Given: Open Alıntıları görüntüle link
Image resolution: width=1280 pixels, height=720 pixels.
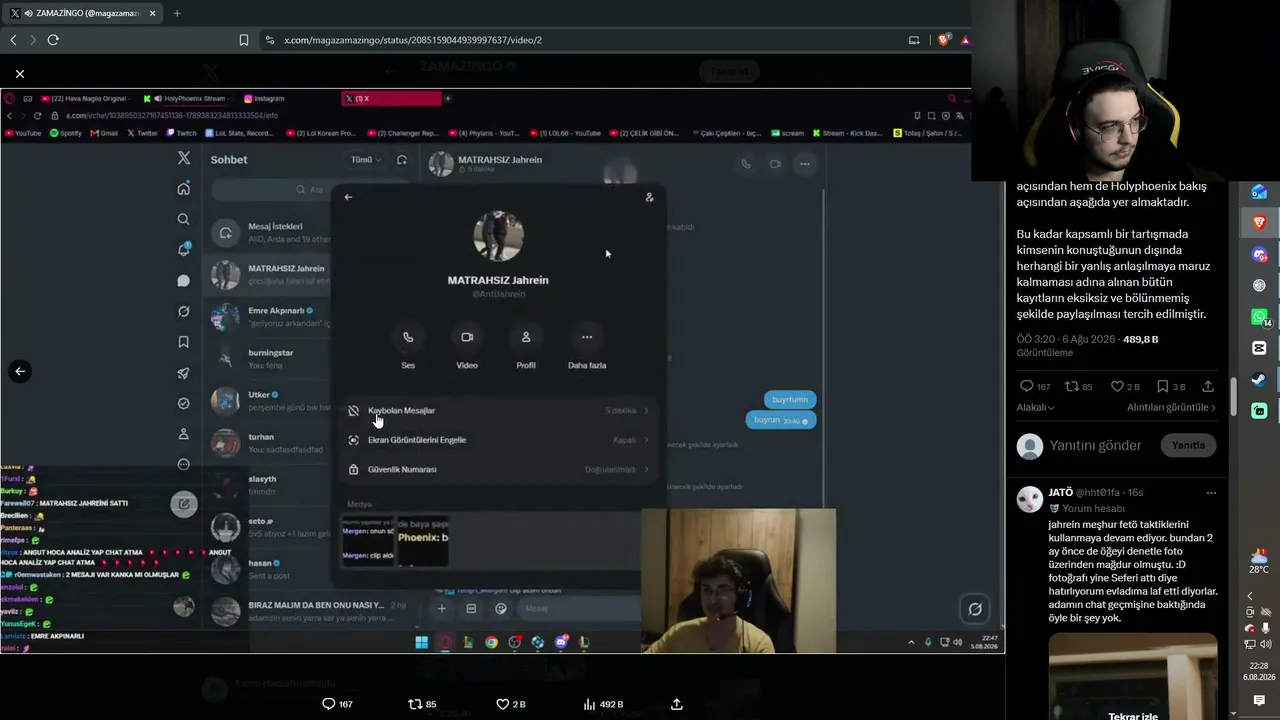Looking at the screenshot, I should (x=1172, y=407).
